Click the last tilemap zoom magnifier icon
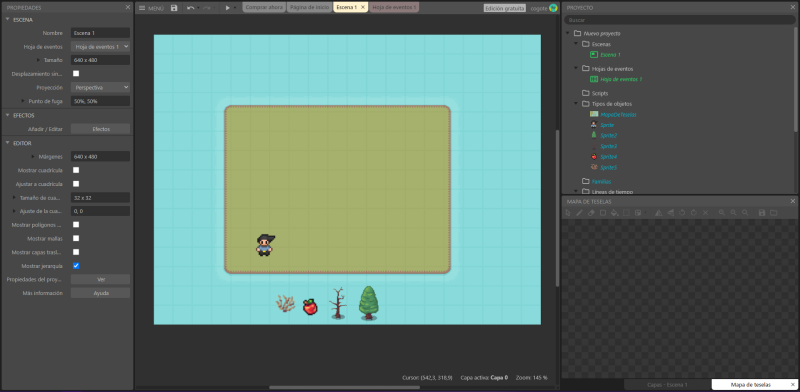 pyautogui.click(x=745, y=212)
